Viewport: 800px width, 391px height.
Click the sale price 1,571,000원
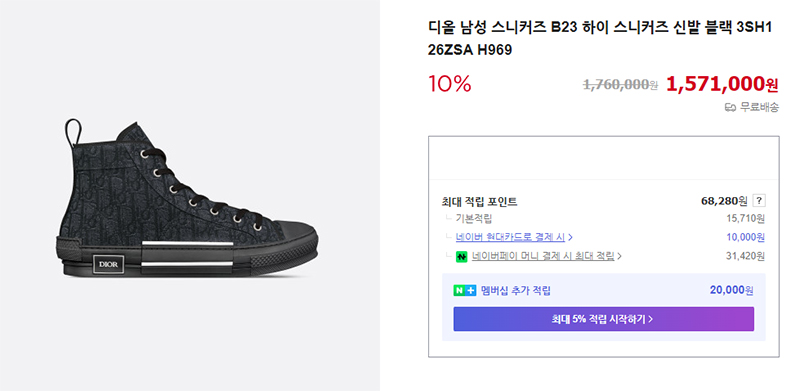(722, 84)
